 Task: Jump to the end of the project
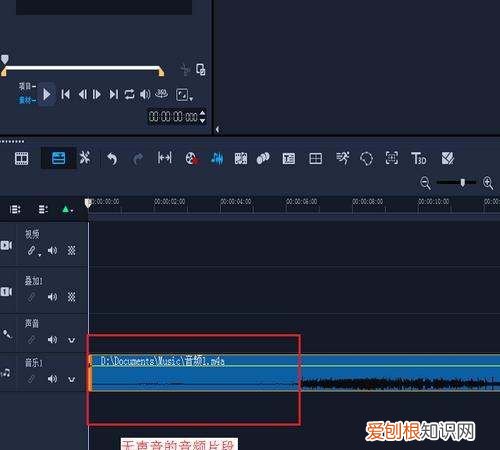point(114,95)
